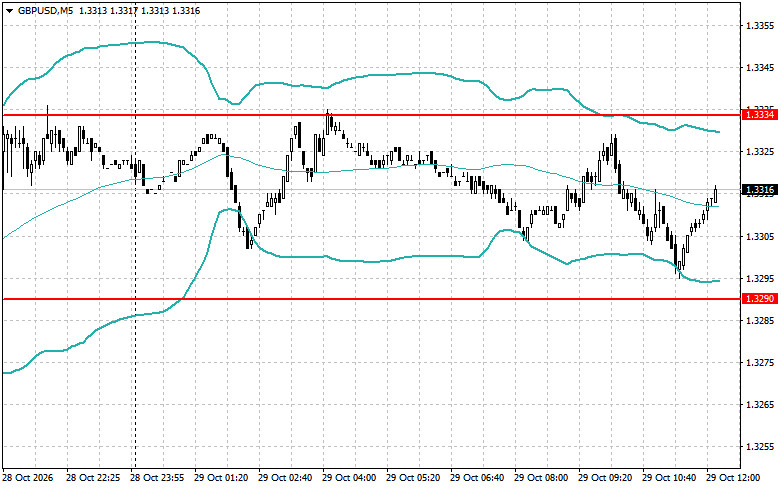The image size is (781, 489).
Task: Click the triangle arrow beside GBPUSD,M5 title
Action: tap(9, 11)
